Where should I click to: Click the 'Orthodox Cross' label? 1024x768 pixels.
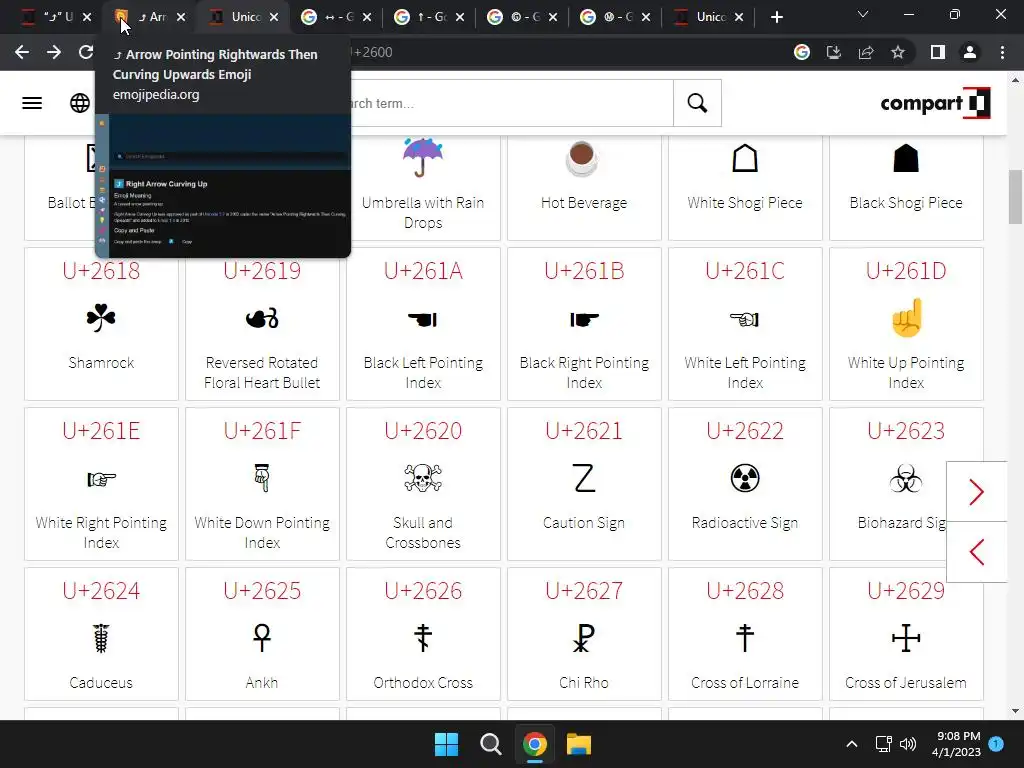(423, 682)
